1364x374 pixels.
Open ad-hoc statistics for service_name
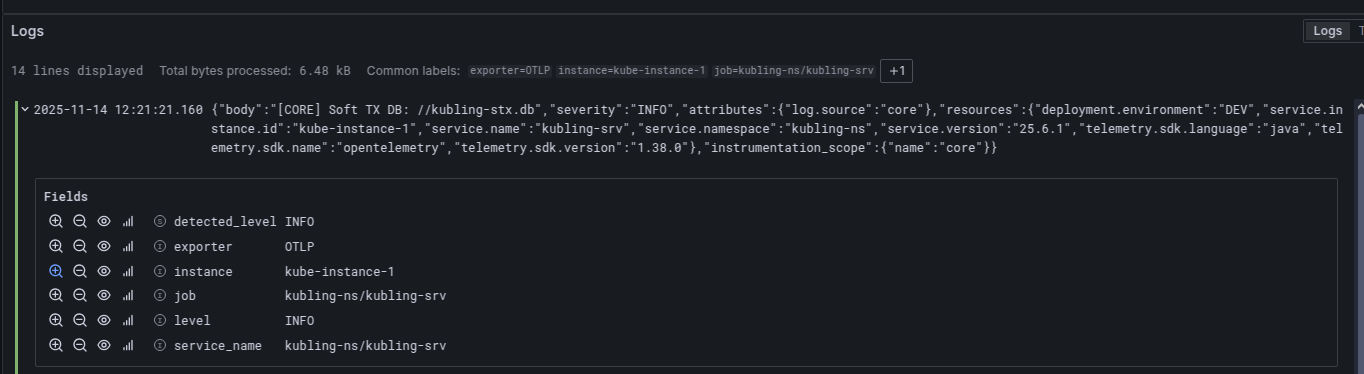128,345
